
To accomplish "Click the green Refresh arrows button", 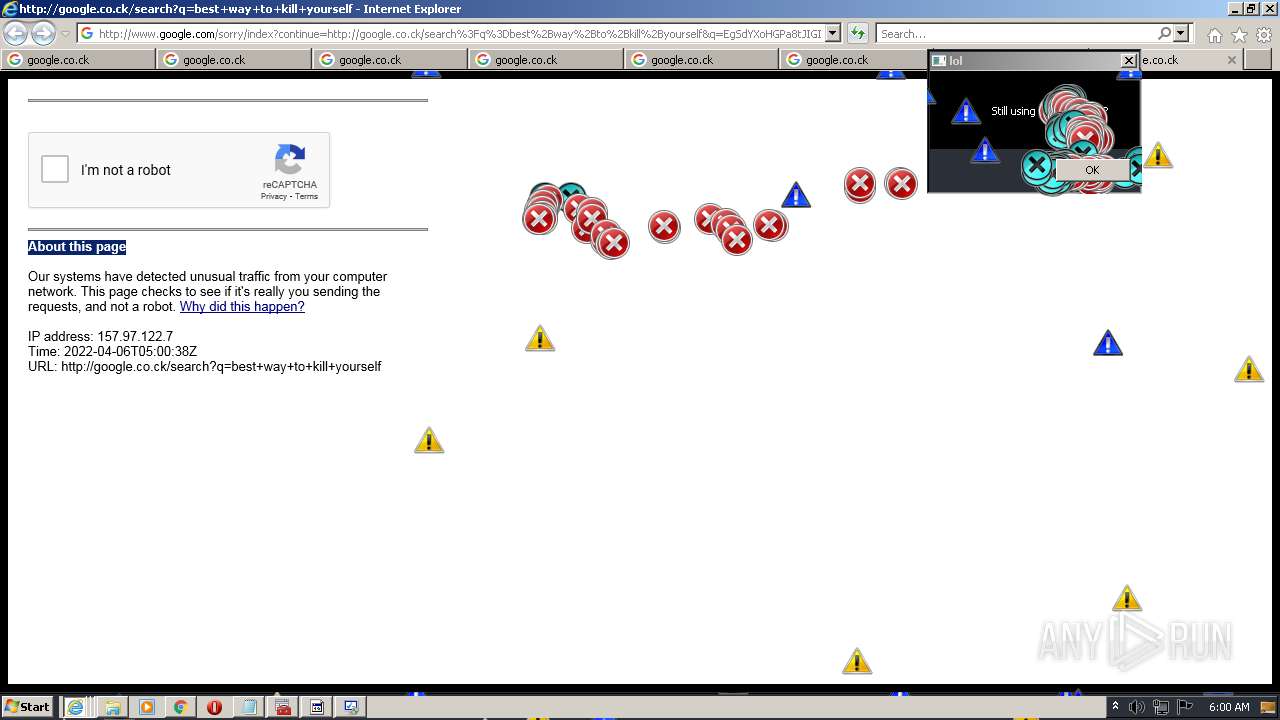I will pyautogui.click(x=857, y=34).
